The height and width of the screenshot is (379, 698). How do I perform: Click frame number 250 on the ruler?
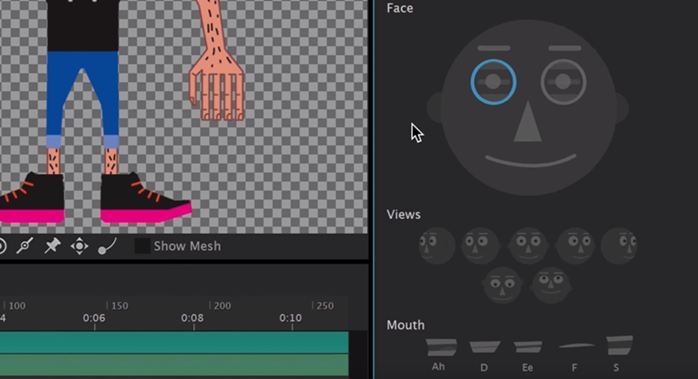(x=325, y=306)
